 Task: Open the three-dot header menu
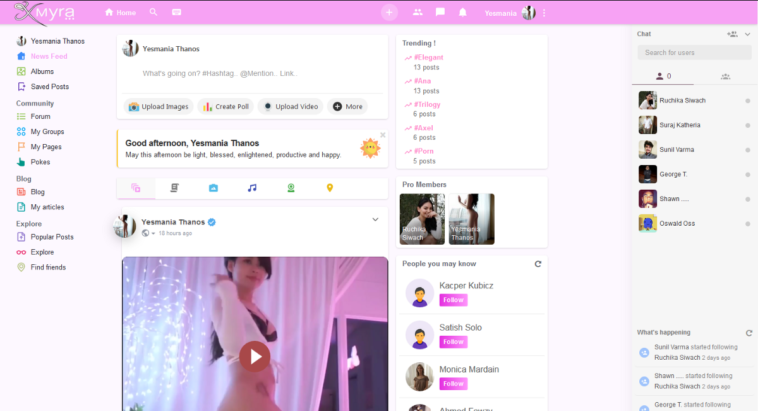(x=544, y=12)
